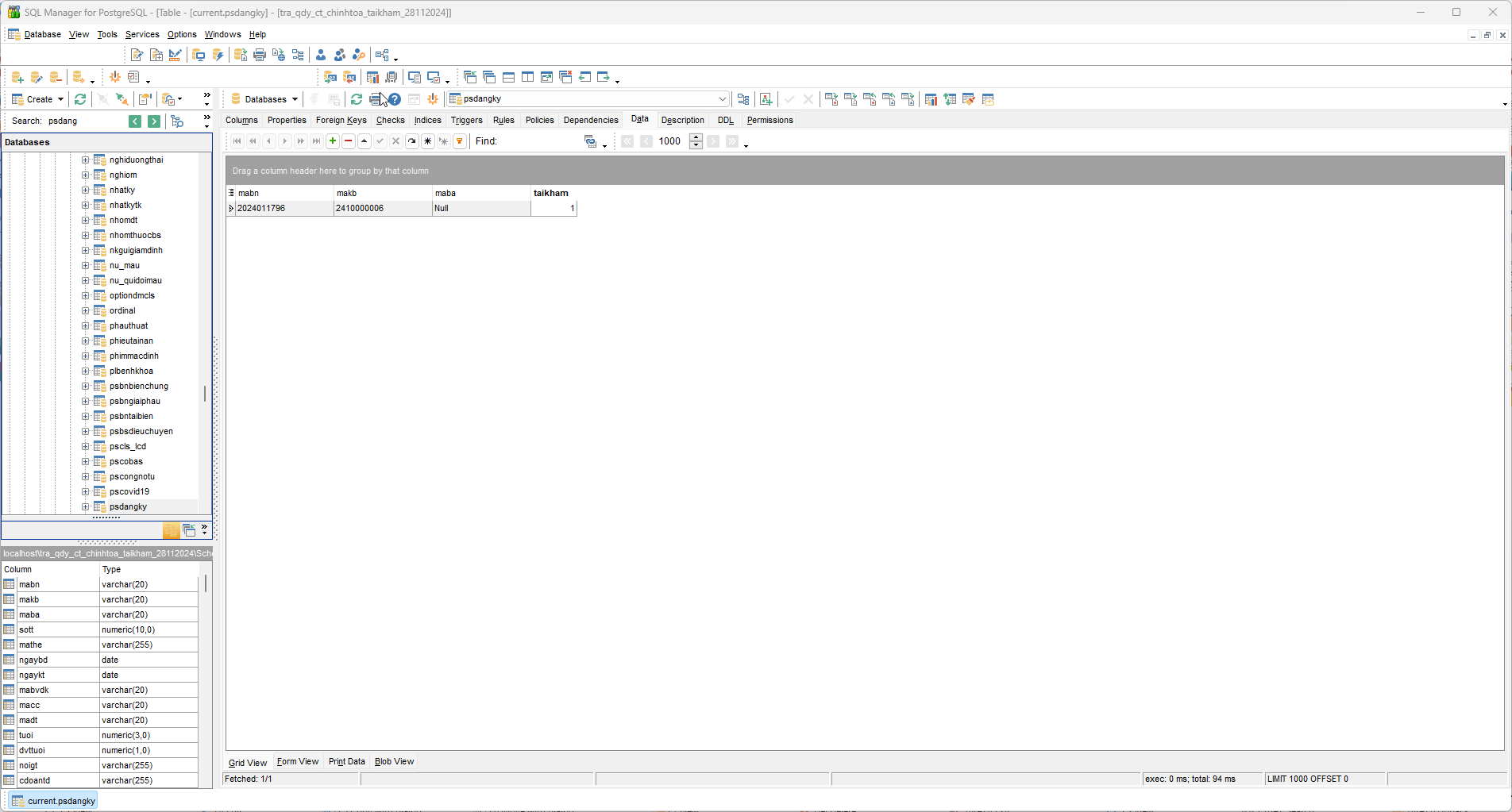Viewport: 1512px width, 812px height.
Task: Open the psdangky table selector combo box
Action: [588, 99]
